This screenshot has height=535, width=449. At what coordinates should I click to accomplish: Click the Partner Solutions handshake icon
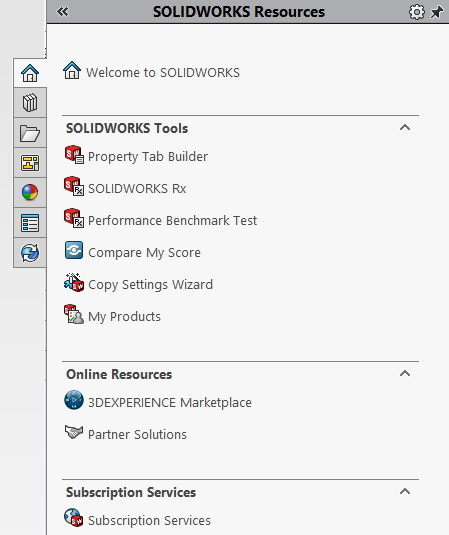74,432
